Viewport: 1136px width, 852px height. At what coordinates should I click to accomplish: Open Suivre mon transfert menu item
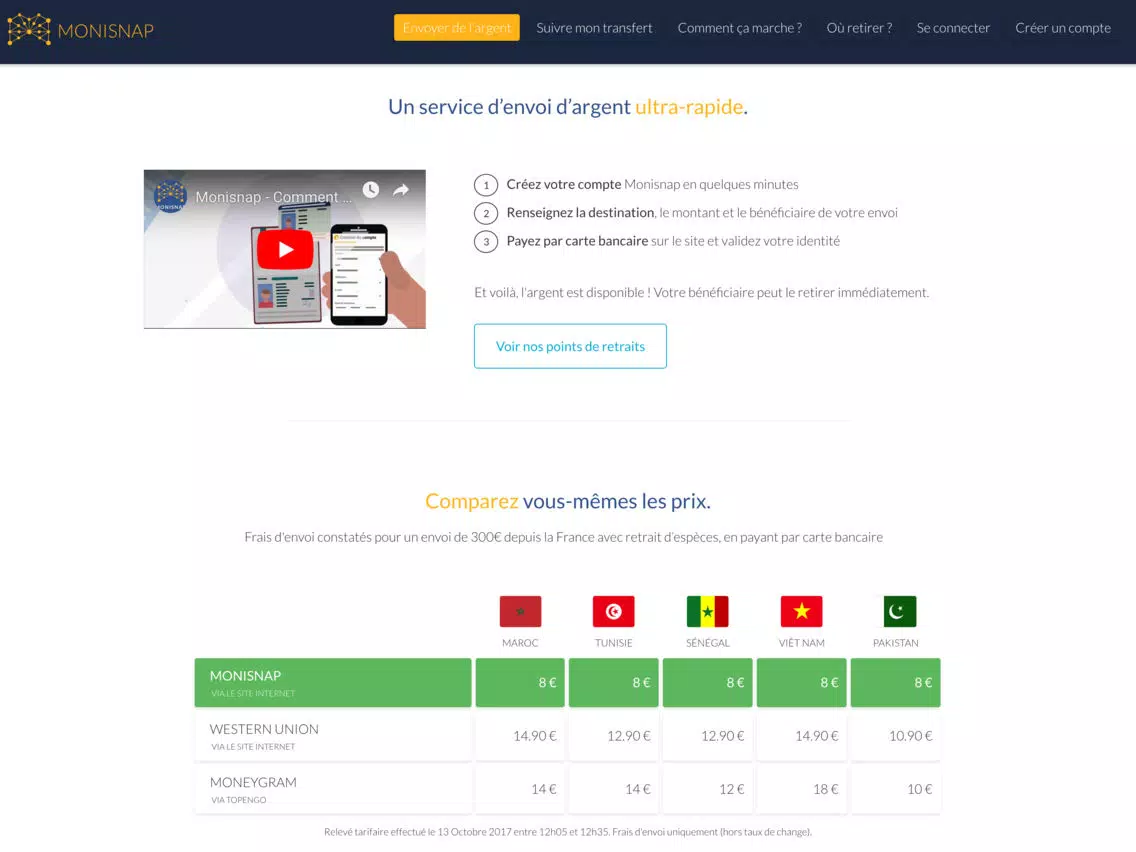tap(594, 28)
